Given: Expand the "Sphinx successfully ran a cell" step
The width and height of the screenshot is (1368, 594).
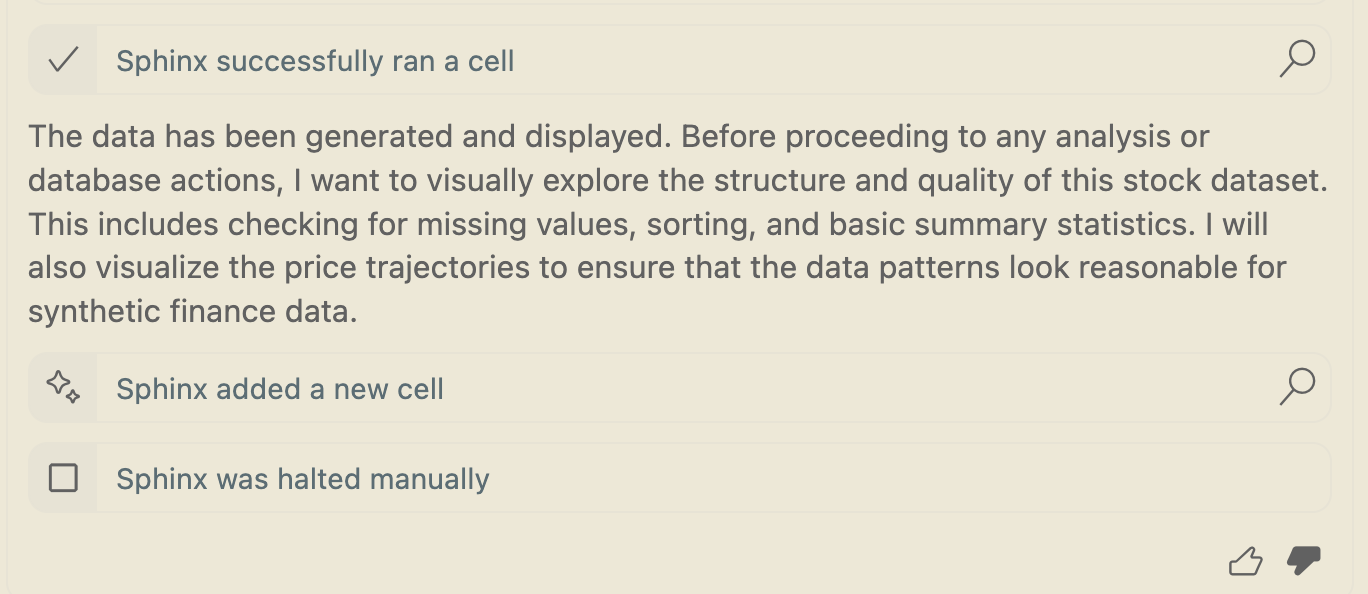Looking at the screenshot, I should [x=315, y=62].
